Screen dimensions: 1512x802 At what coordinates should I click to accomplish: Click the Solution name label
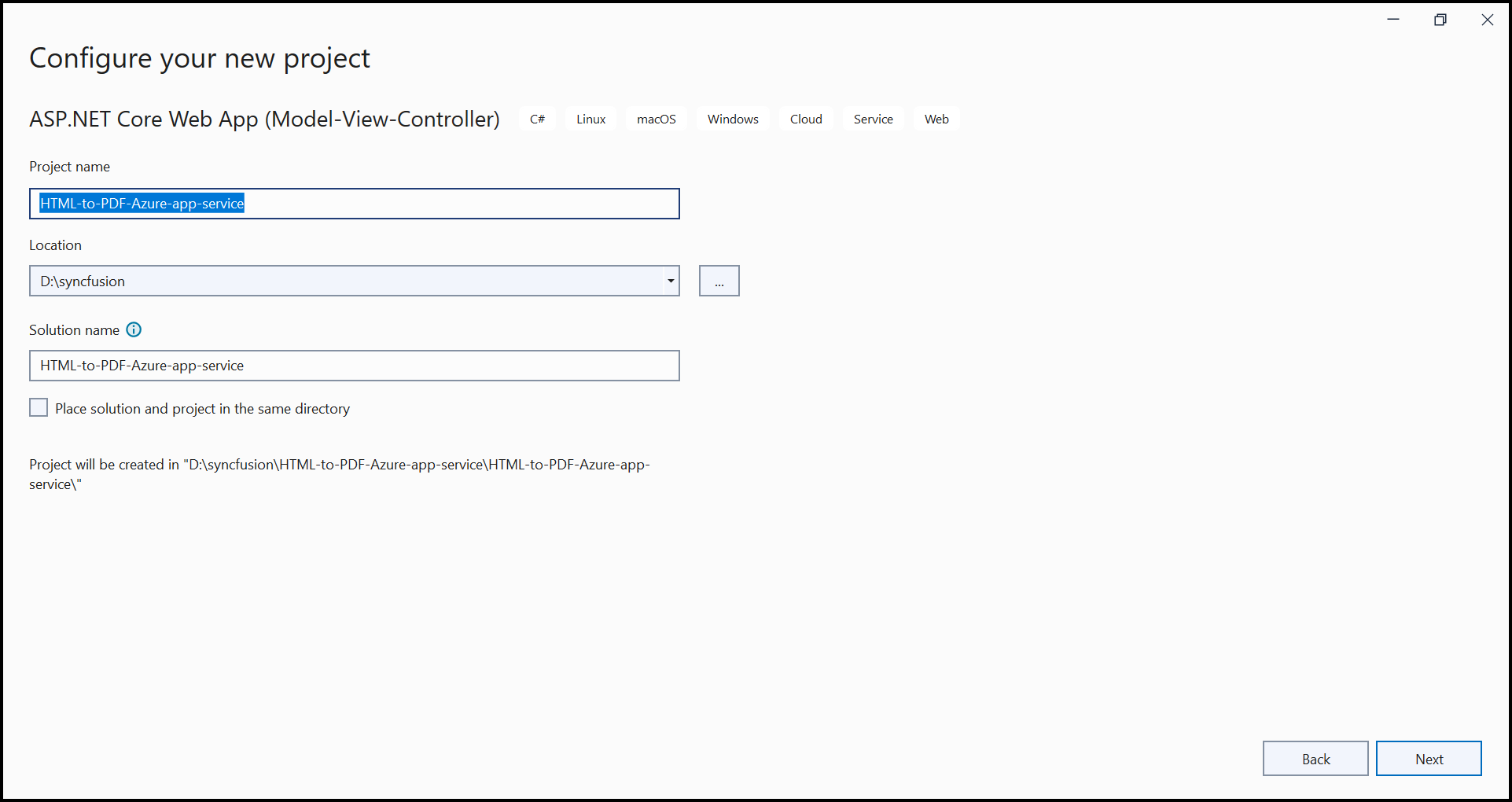click(74, 330)
